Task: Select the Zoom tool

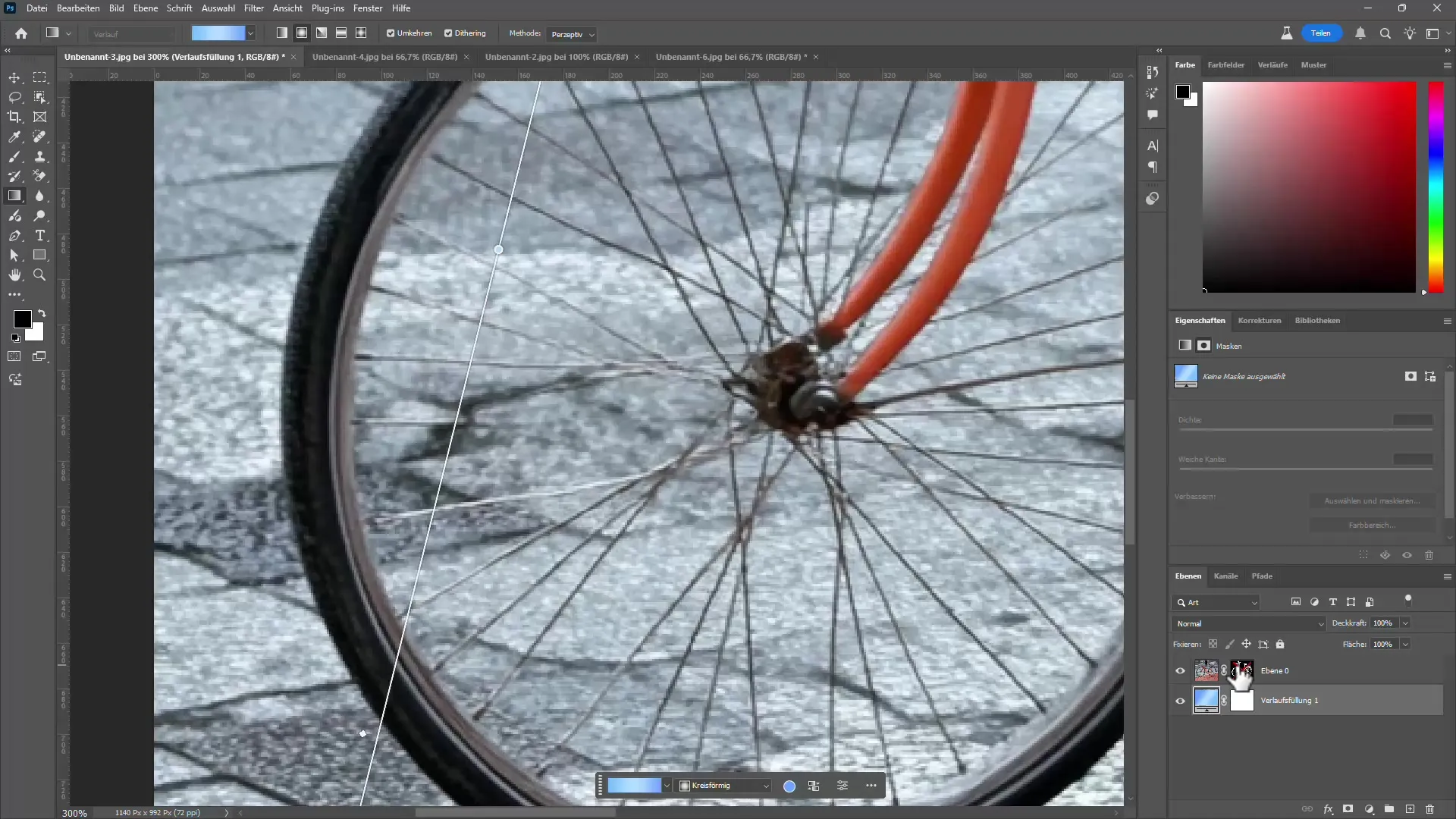Action: [39, 275]
